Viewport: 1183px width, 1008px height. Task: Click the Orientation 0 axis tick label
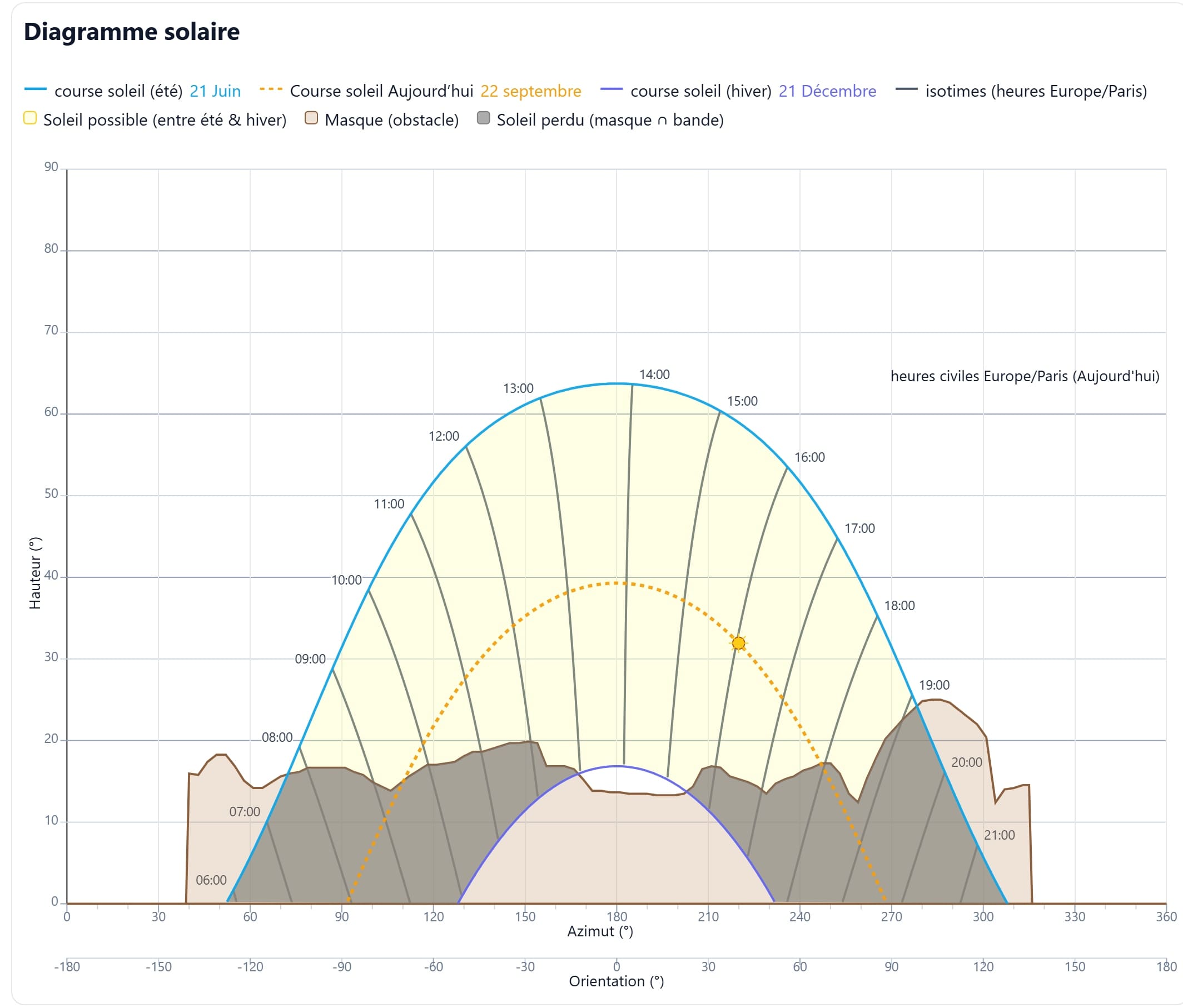click(x=617, y=966)
